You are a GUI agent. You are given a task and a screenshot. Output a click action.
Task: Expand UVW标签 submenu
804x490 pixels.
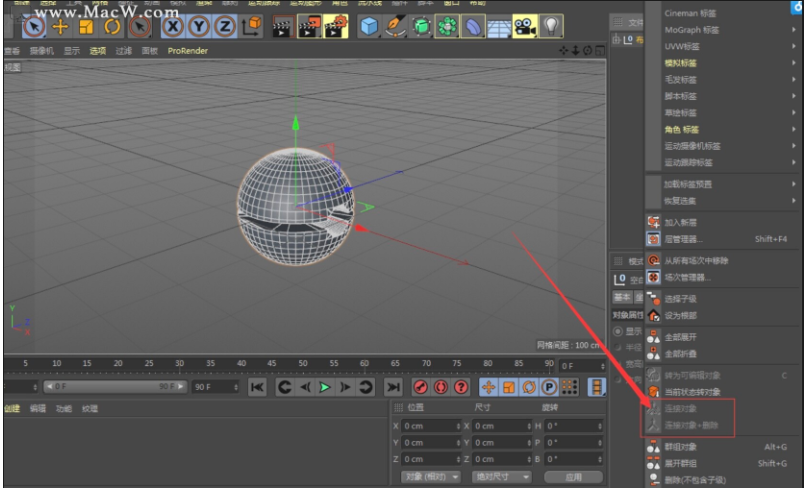coord(721,46)
